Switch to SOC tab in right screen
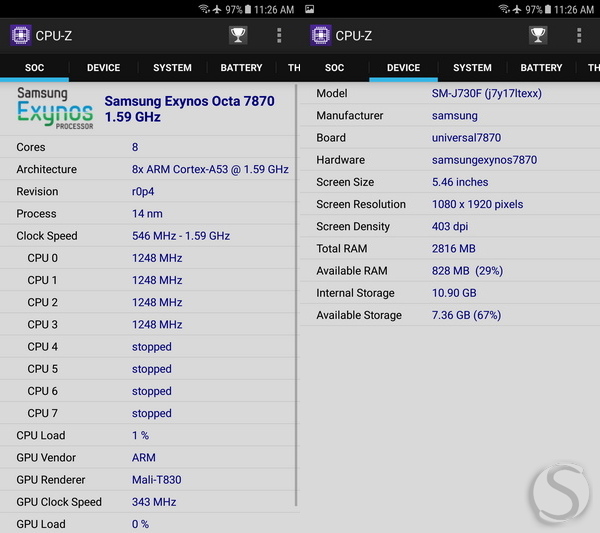 click(x=334, y=68)
